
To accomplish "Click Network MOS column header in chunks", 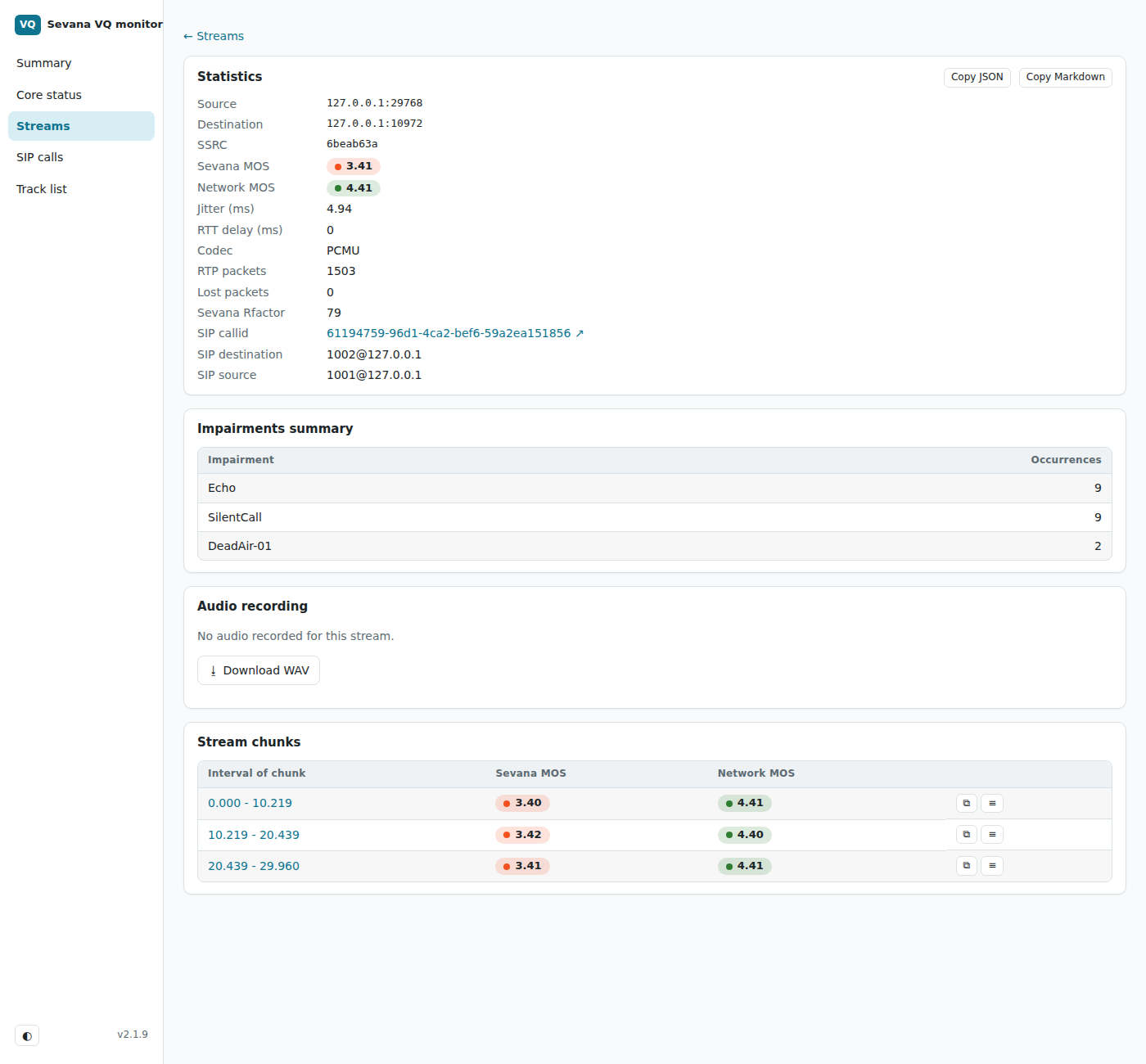I will point(756,773).
